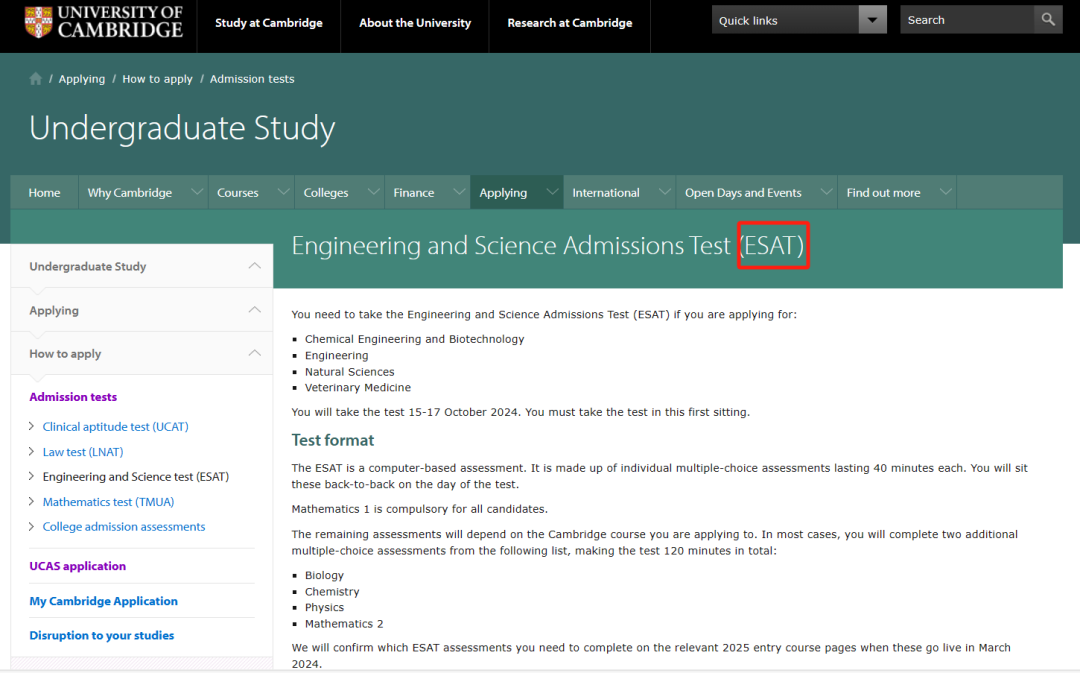The image size is (1080, 673).
Task: Click the Veterinary Medicine list item
Action: click(x=358, y=388)
